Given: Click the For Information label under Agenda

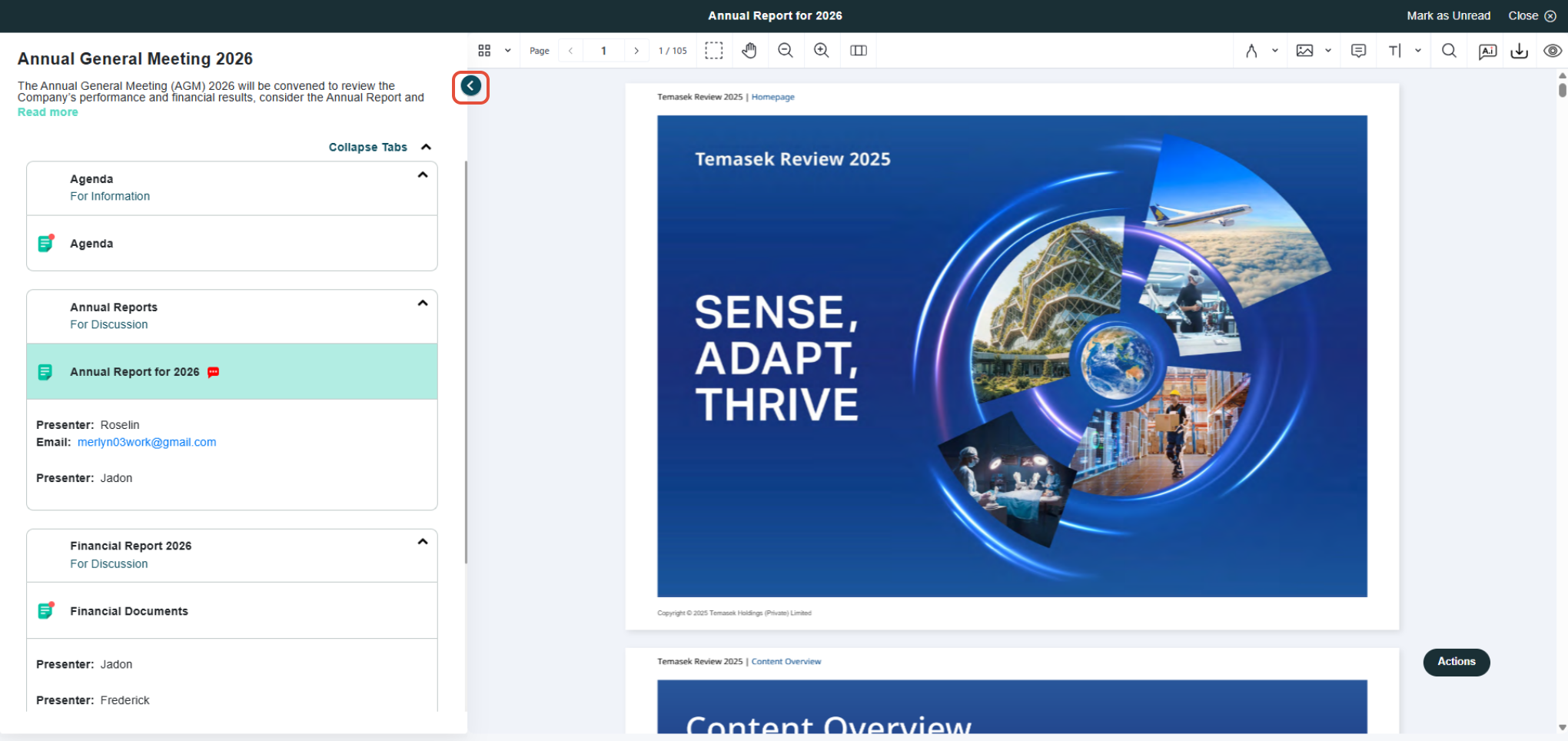Looking at the screenshot, I should point(110,197).
